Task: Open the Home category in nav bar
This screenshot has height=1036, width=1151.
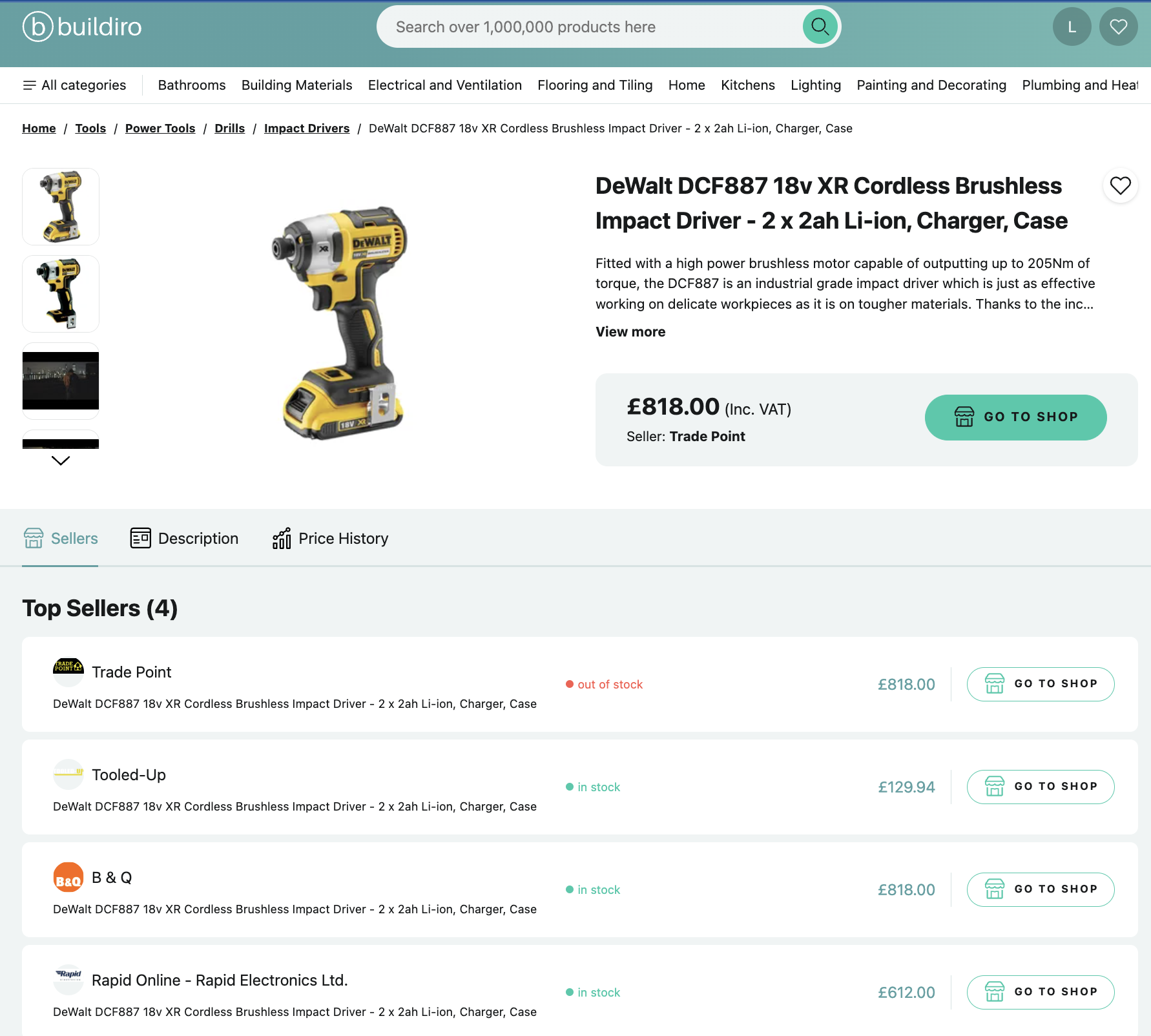Action: (x=687, y=85)
